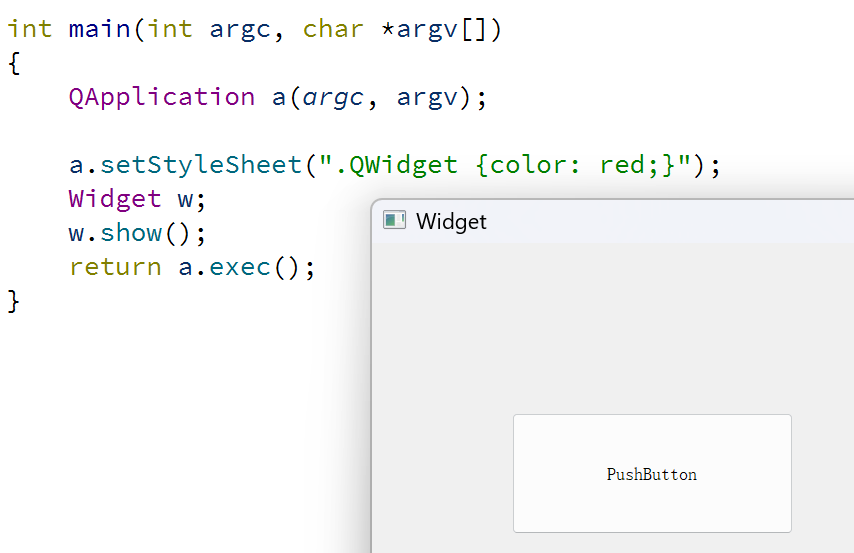Click the code line 'a.setStyleSheet(".QWidget {color: red;}");'
Image resolution: width=854 pixels, height=553 pixels.
click(395, 165)
